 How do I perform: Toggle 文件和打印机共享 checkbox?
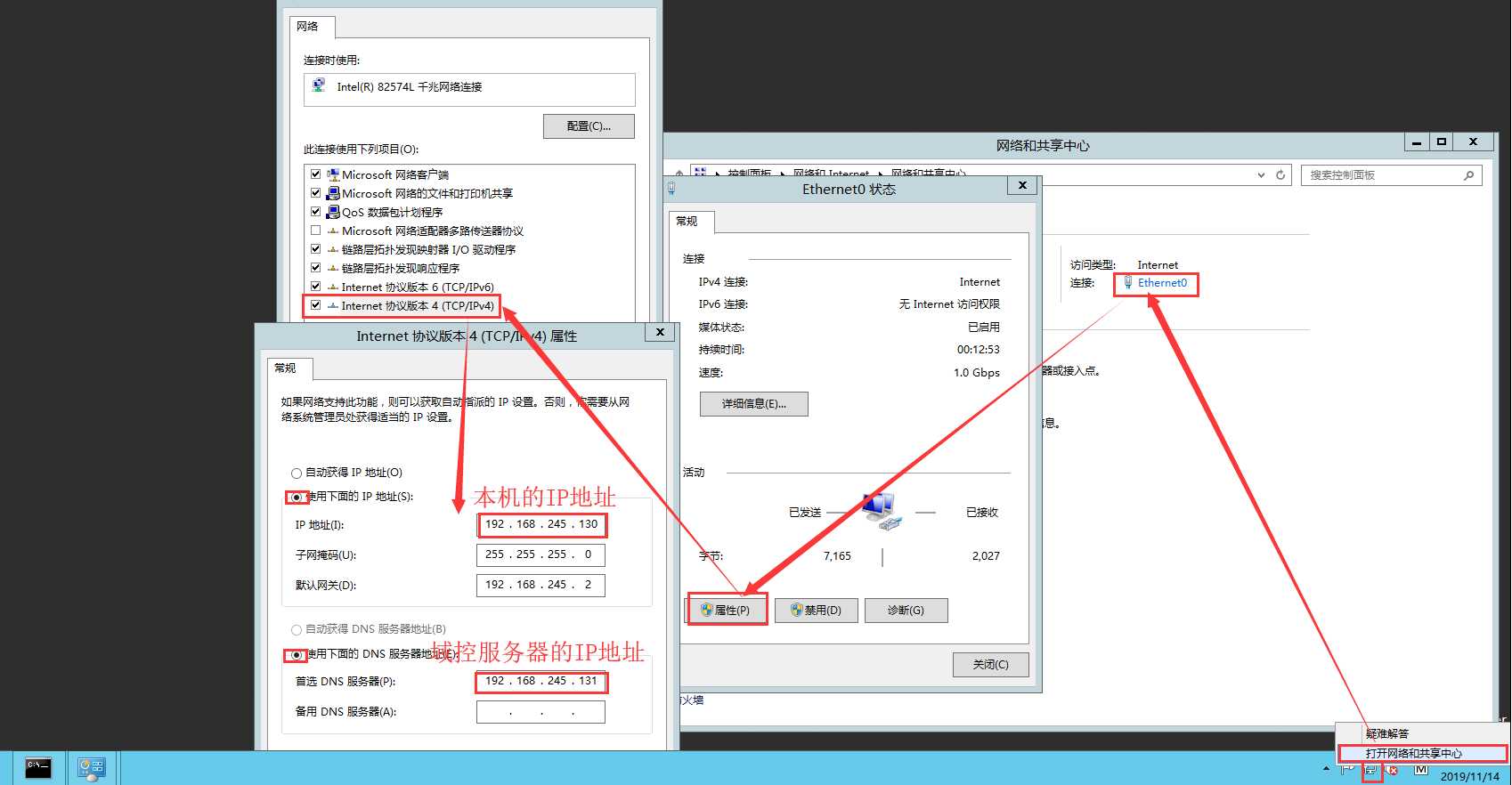coord(315,193)
